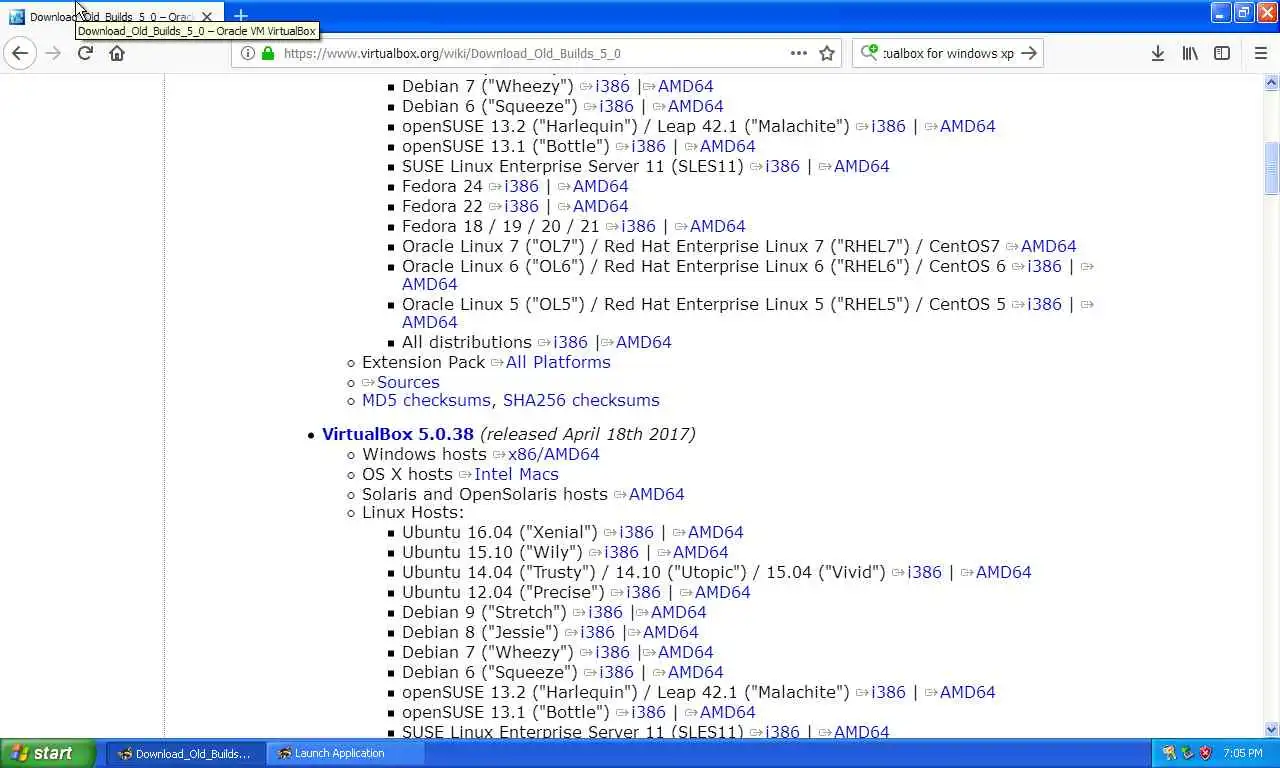Download Debian 9 Stretch i386 package
This screenshot has height=768, width=1280.
pyautogui.click(x=605, y=612)
